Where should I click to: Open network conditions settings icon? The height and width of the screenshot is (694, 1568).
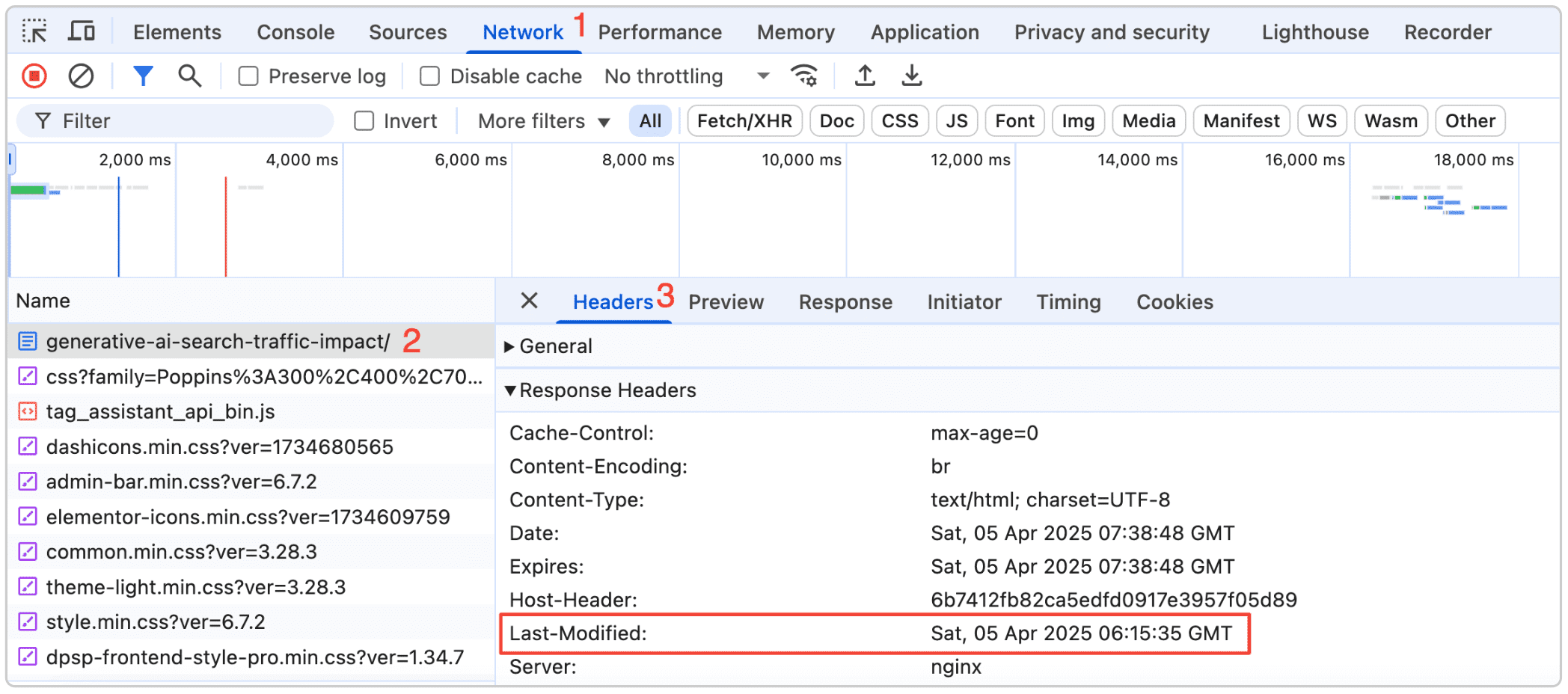coord(804,76)
